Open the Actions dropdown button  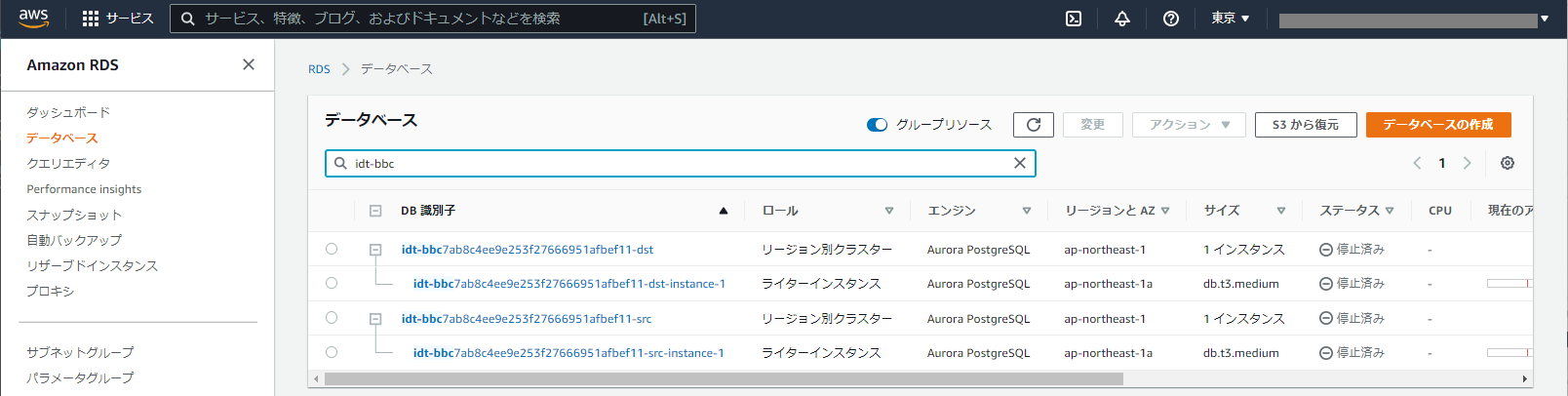[1189, 125]
